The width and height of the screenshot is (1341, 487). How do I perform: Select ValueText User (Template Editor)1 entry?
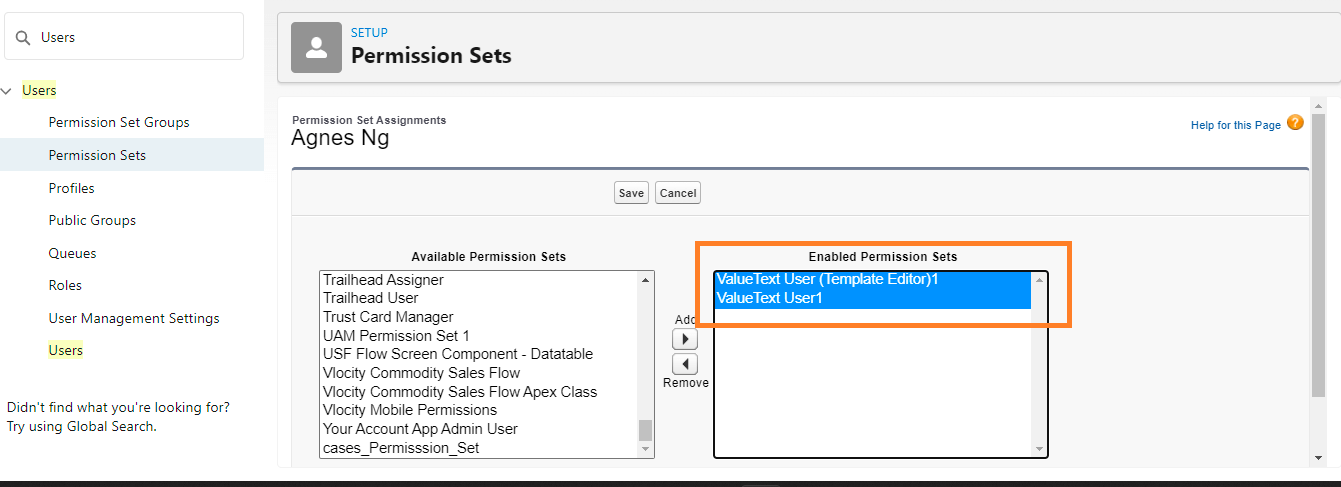[x=873, y=280]
